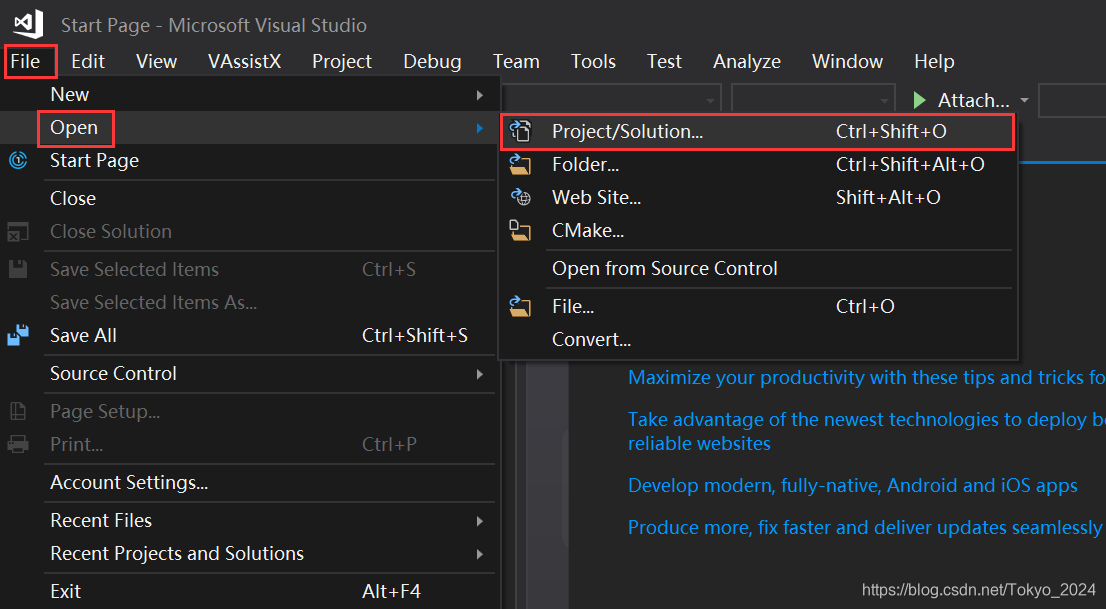Open the Team menu

point(516,61)
